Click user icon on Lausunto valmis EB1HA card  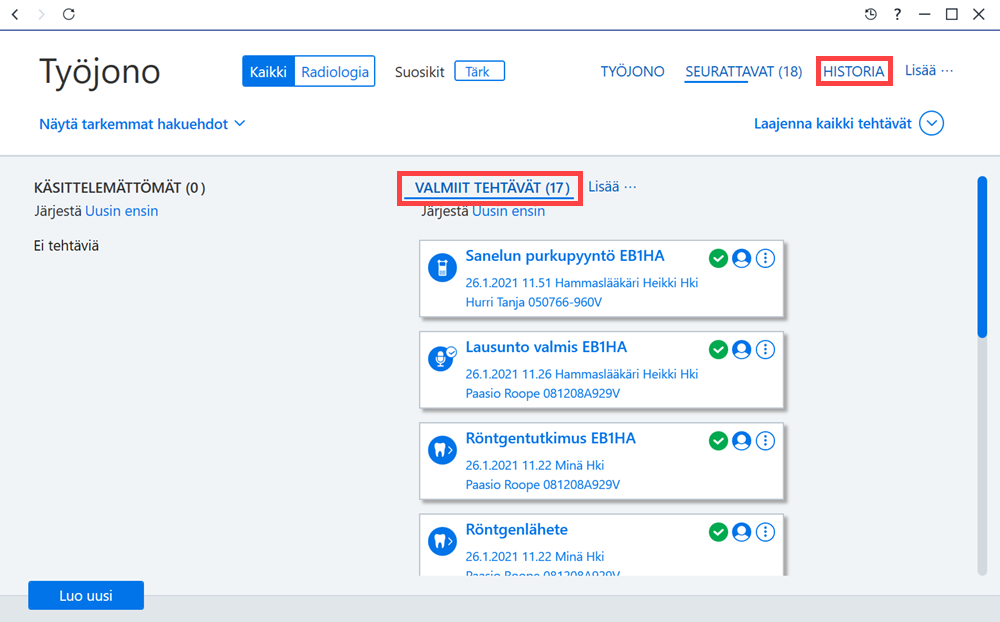tap(741, 350)
